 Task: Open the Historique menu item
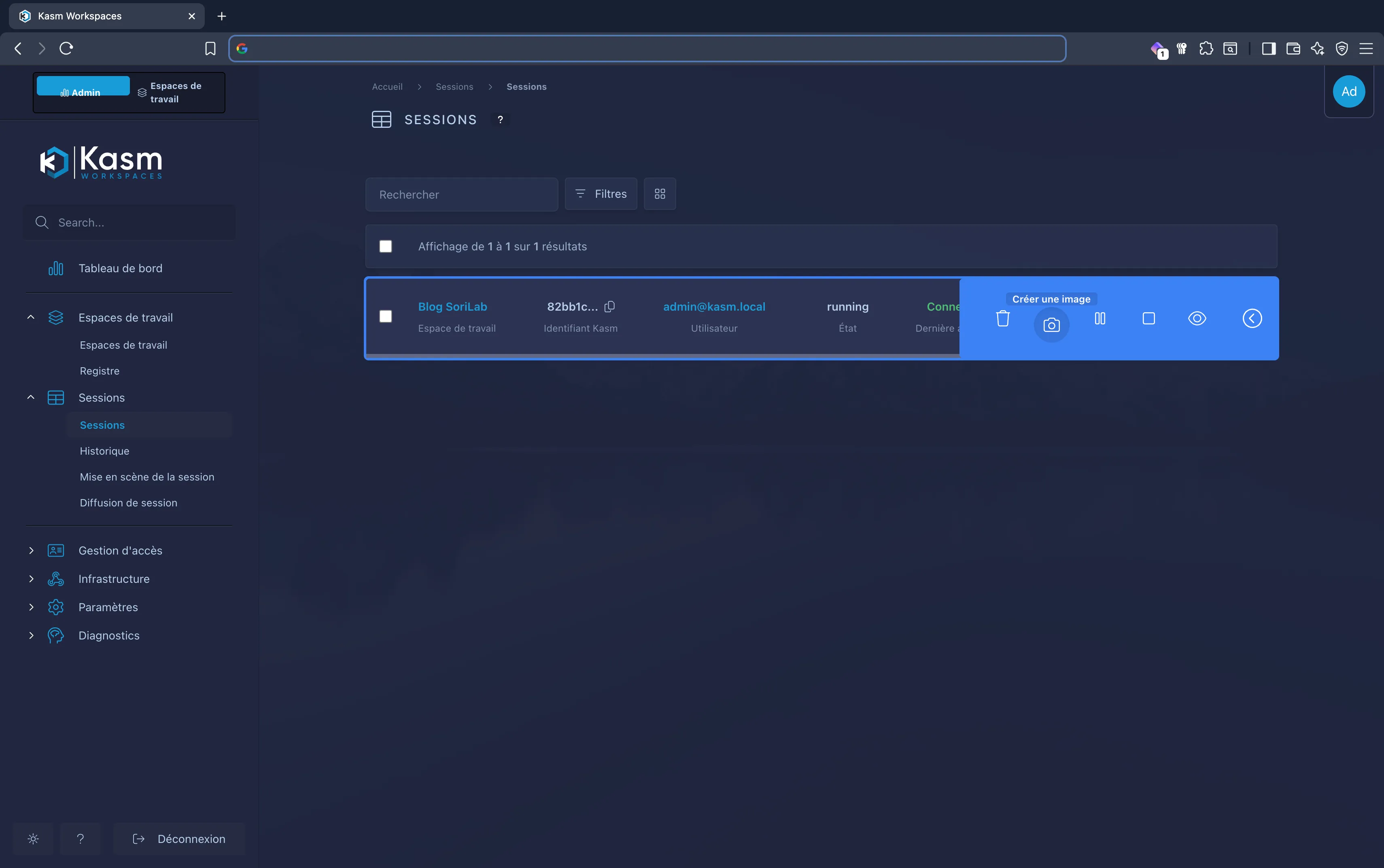point(104,451)
